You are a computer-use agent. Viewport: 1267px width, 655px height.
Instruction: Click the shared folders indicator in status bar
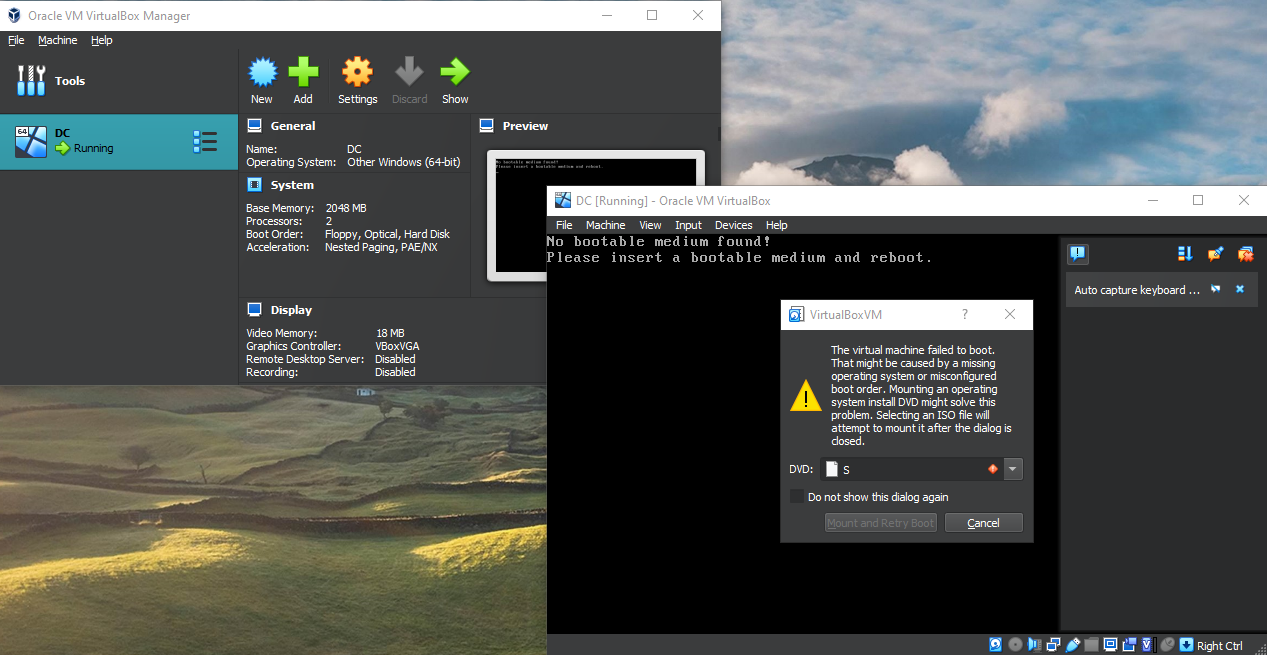1091,645
